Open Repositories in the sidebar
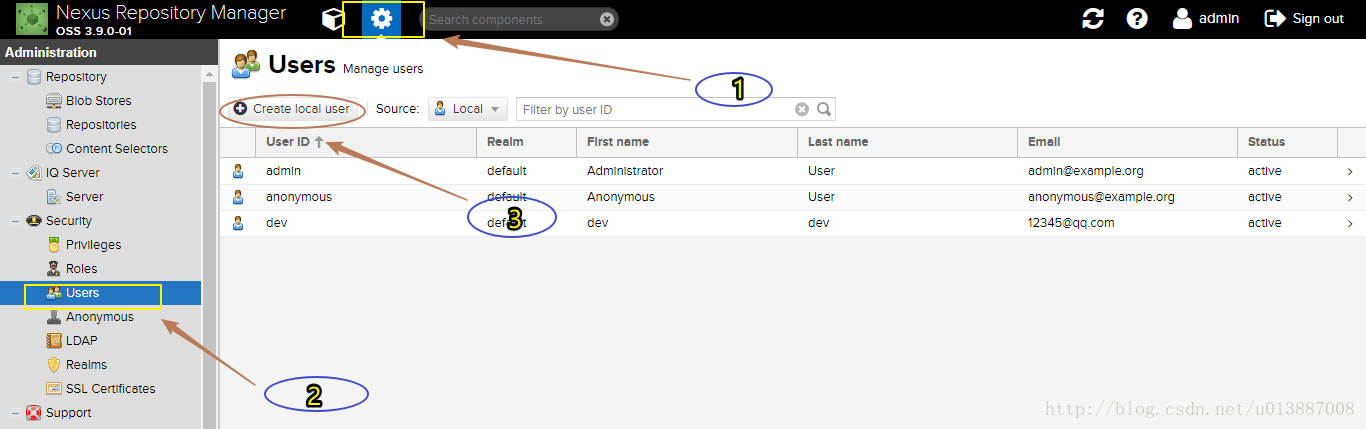 pyautogui.click(x=101, y=125)
